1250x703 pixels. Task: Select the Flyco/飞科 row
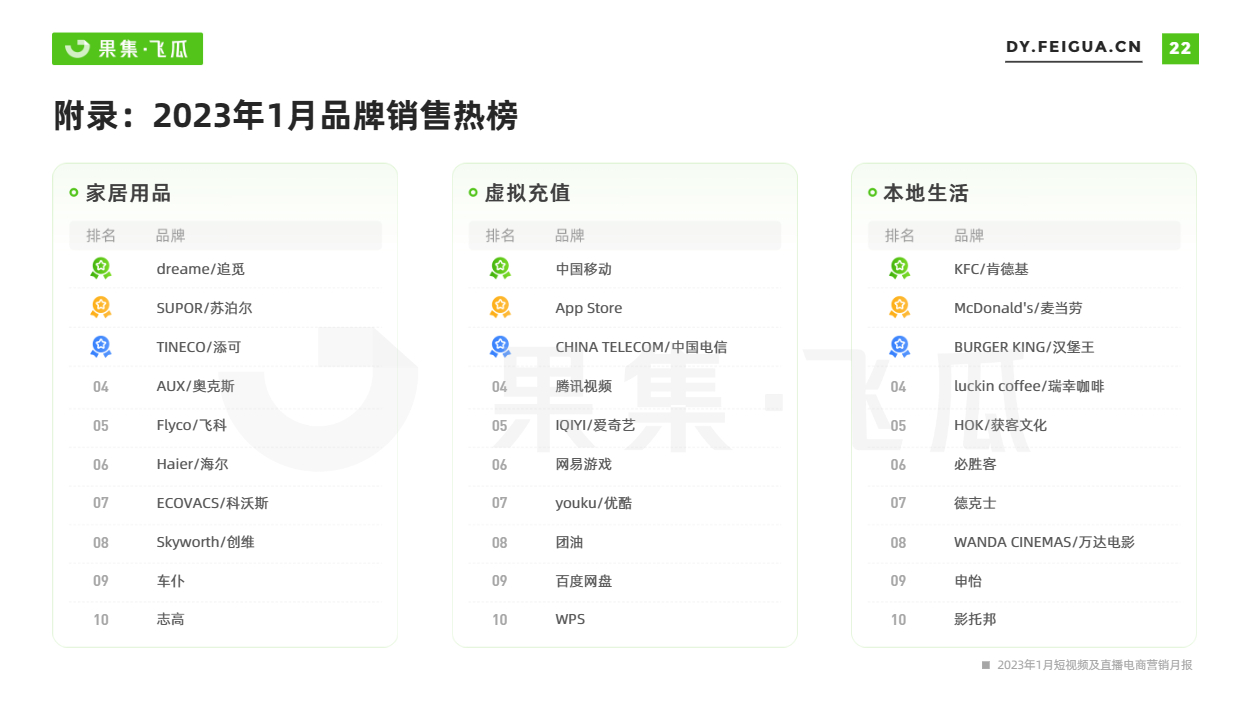[226, 425]
